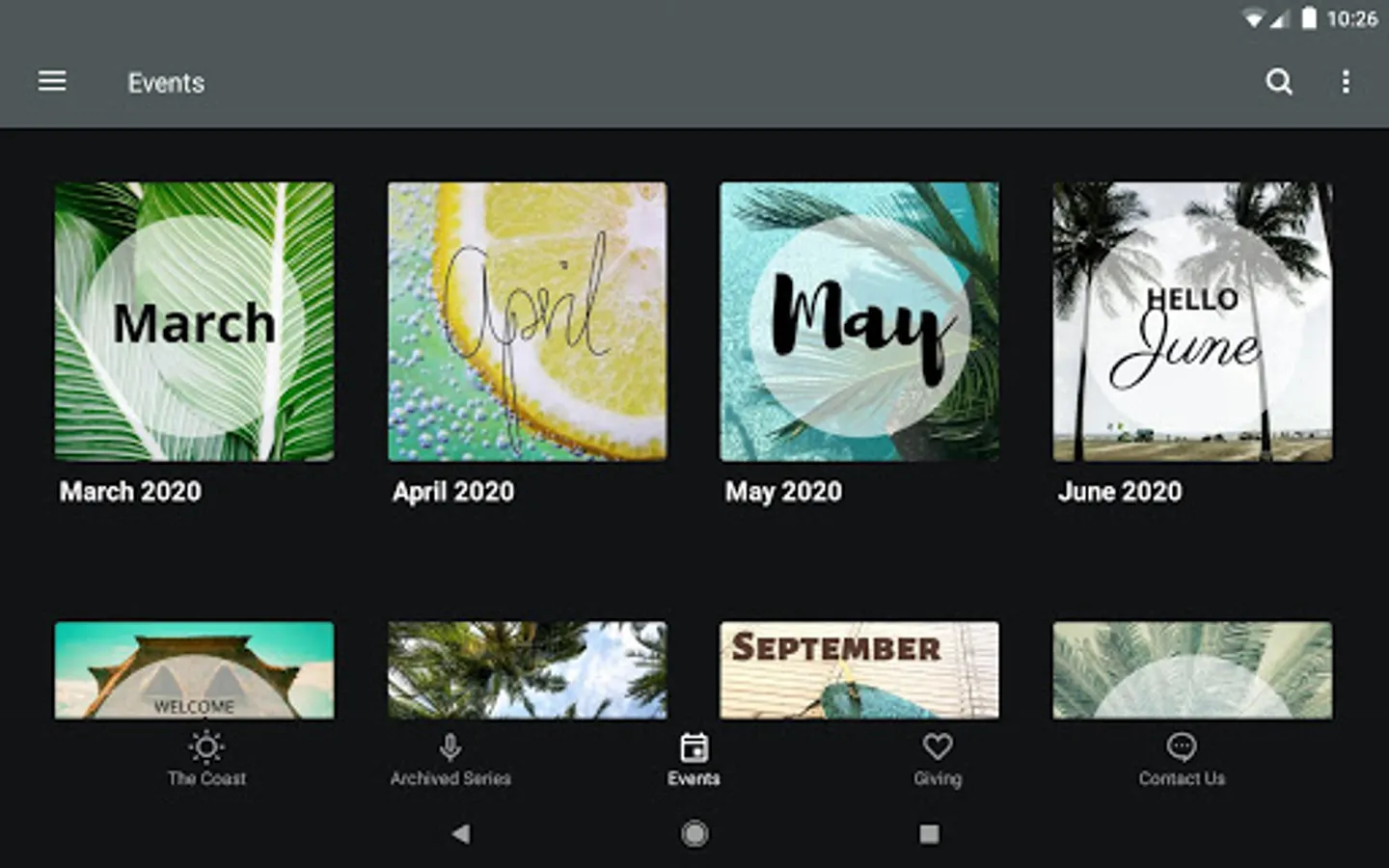
Task: Open the hamburger navigation menu
Action: coord(52,81)
